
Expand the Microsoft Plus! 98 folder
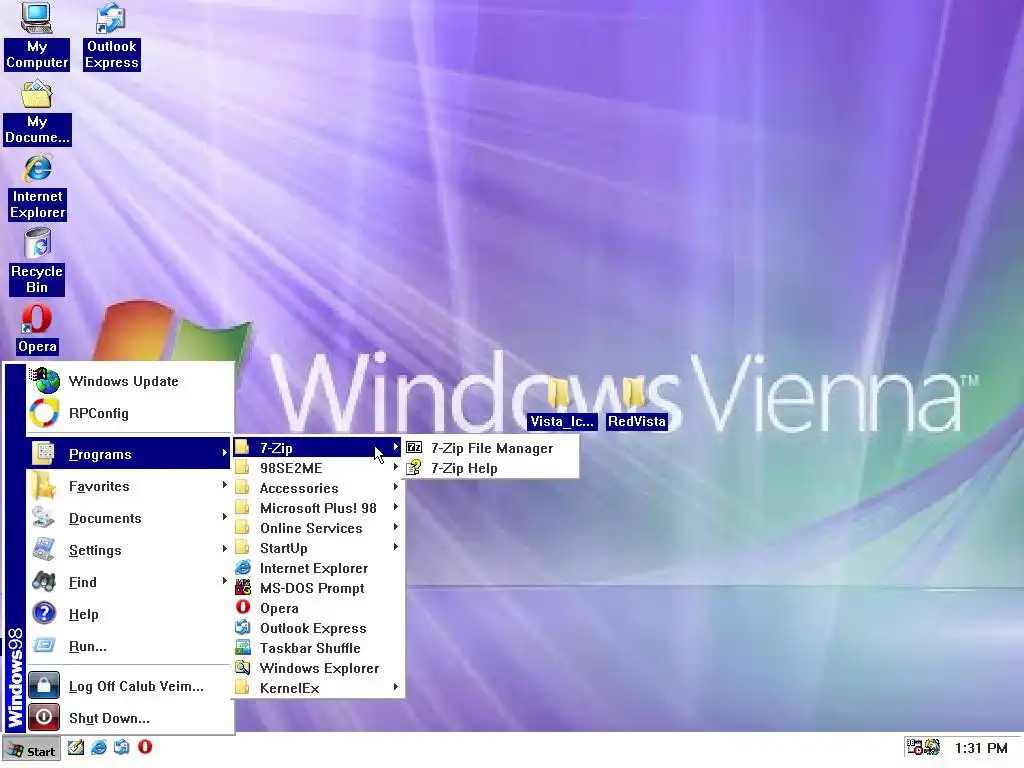[318, 508]
